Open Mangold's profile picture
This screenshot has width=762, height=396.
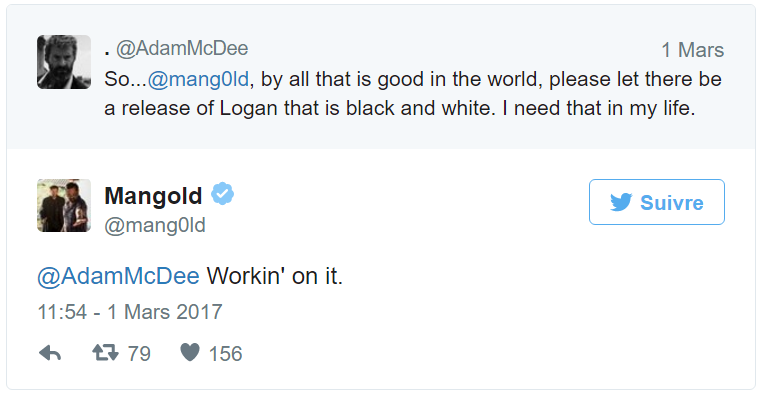pos(64,206)
